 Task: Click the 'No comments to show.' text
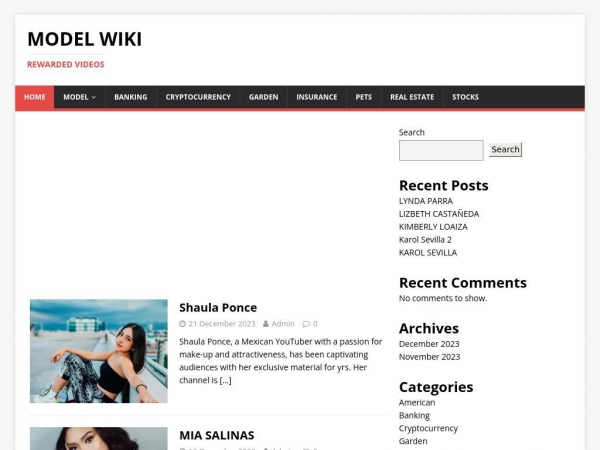[x=443, y=298]
